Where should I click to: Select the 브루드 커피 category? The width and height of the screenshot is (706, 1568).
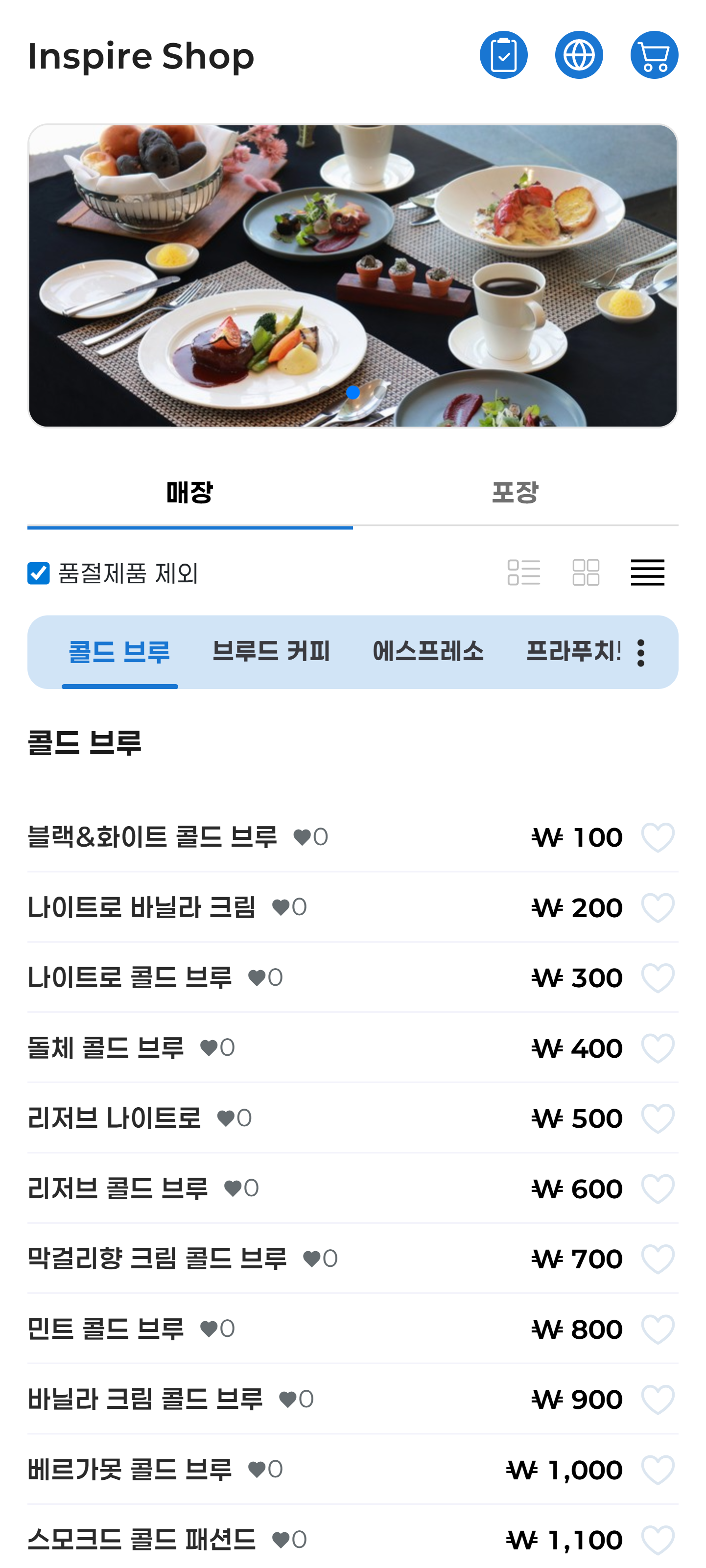(x=271, y=652)
